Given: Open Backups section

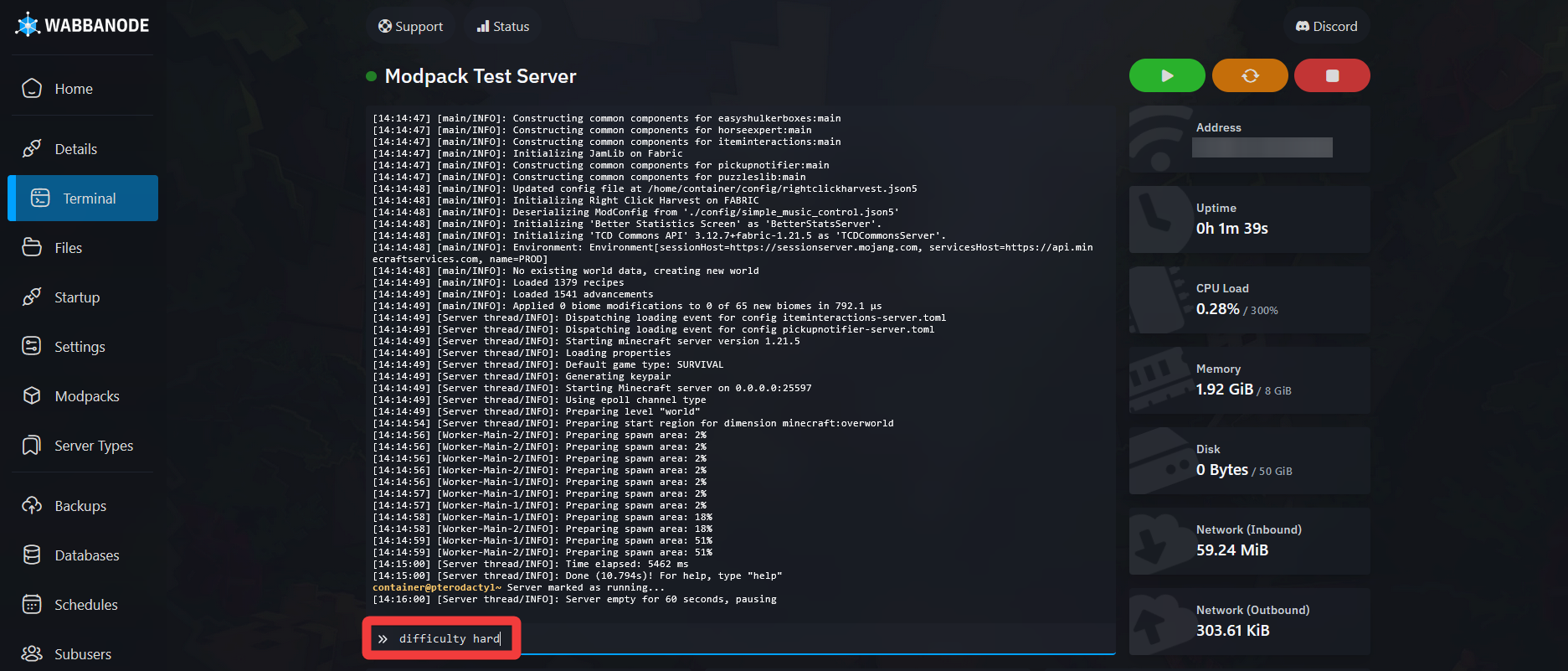Looking at the screenshot, I should point(80,506).
